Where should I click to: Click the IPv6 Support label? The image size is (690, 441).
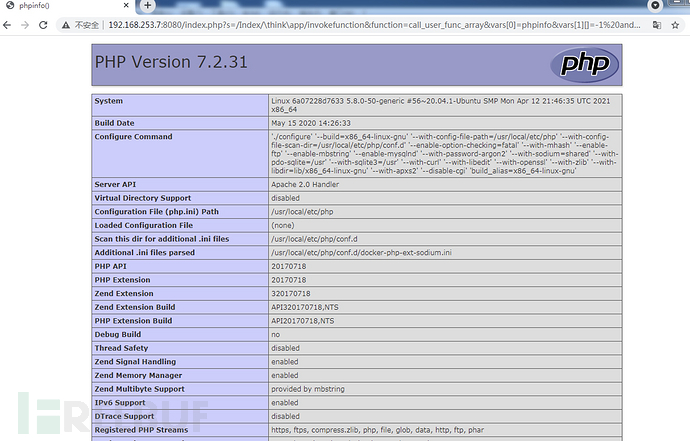click(x=120, y=403)
